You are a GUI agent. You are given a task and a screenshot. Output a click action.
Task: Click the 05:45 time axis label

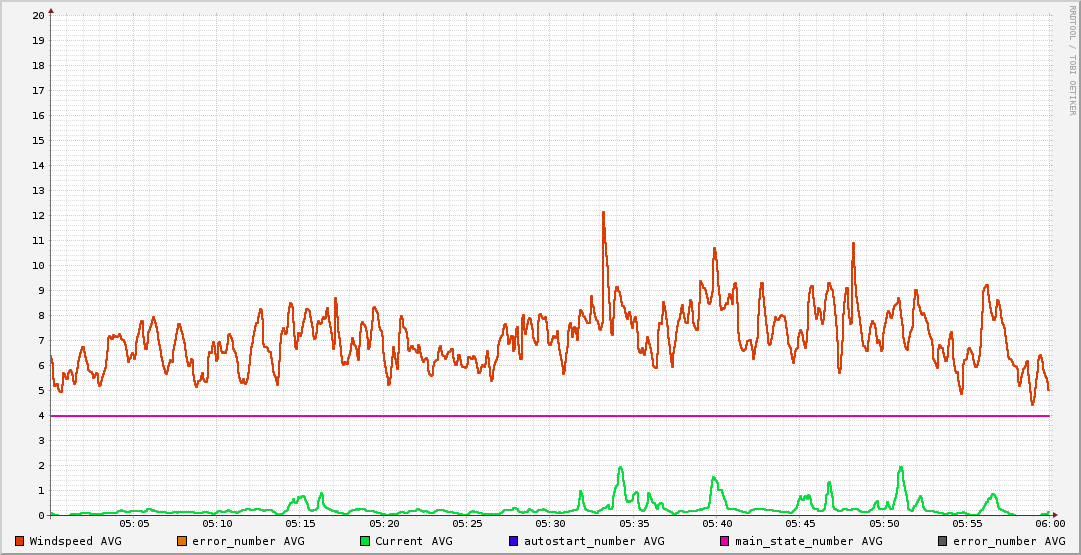pyautogui.click(x=800, y=523)
